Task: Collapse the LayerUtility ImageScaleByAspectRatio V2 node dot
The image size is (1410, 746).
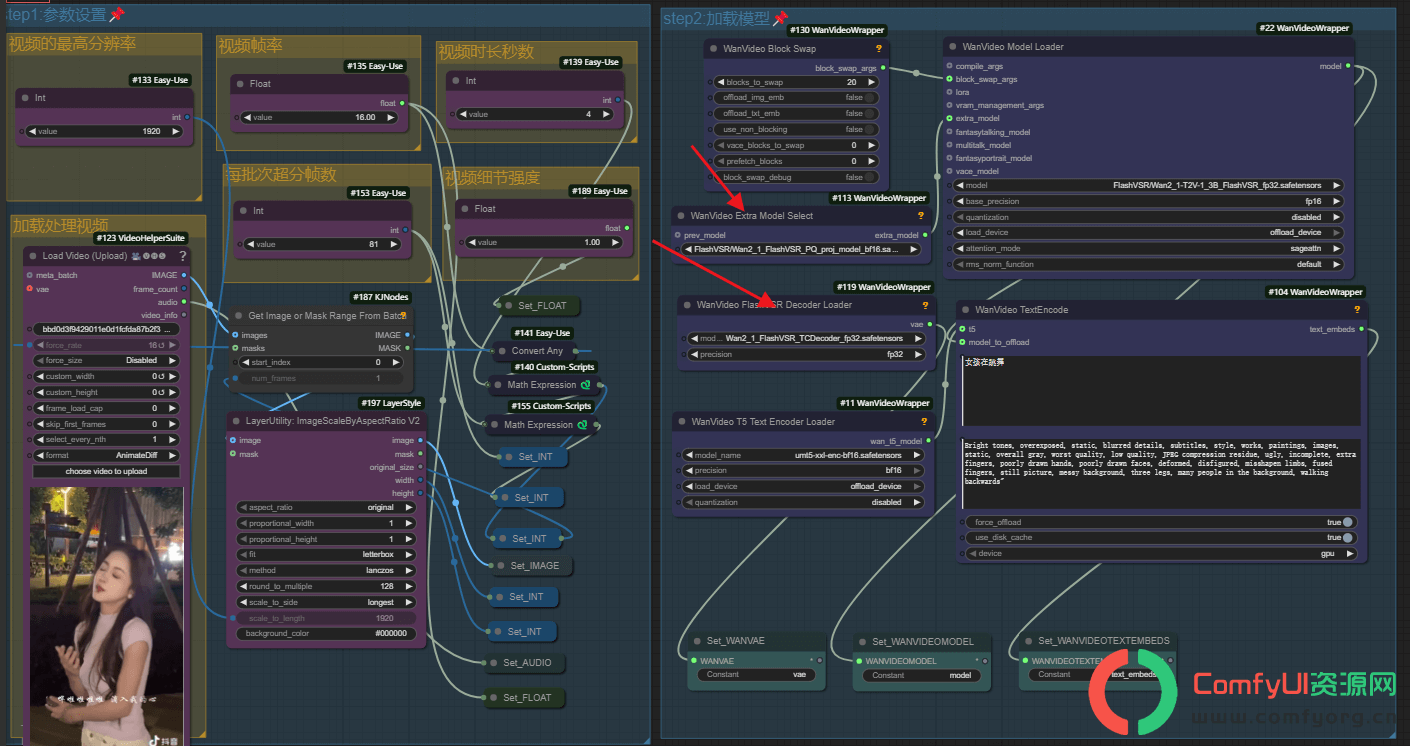Action: point(237,421)
